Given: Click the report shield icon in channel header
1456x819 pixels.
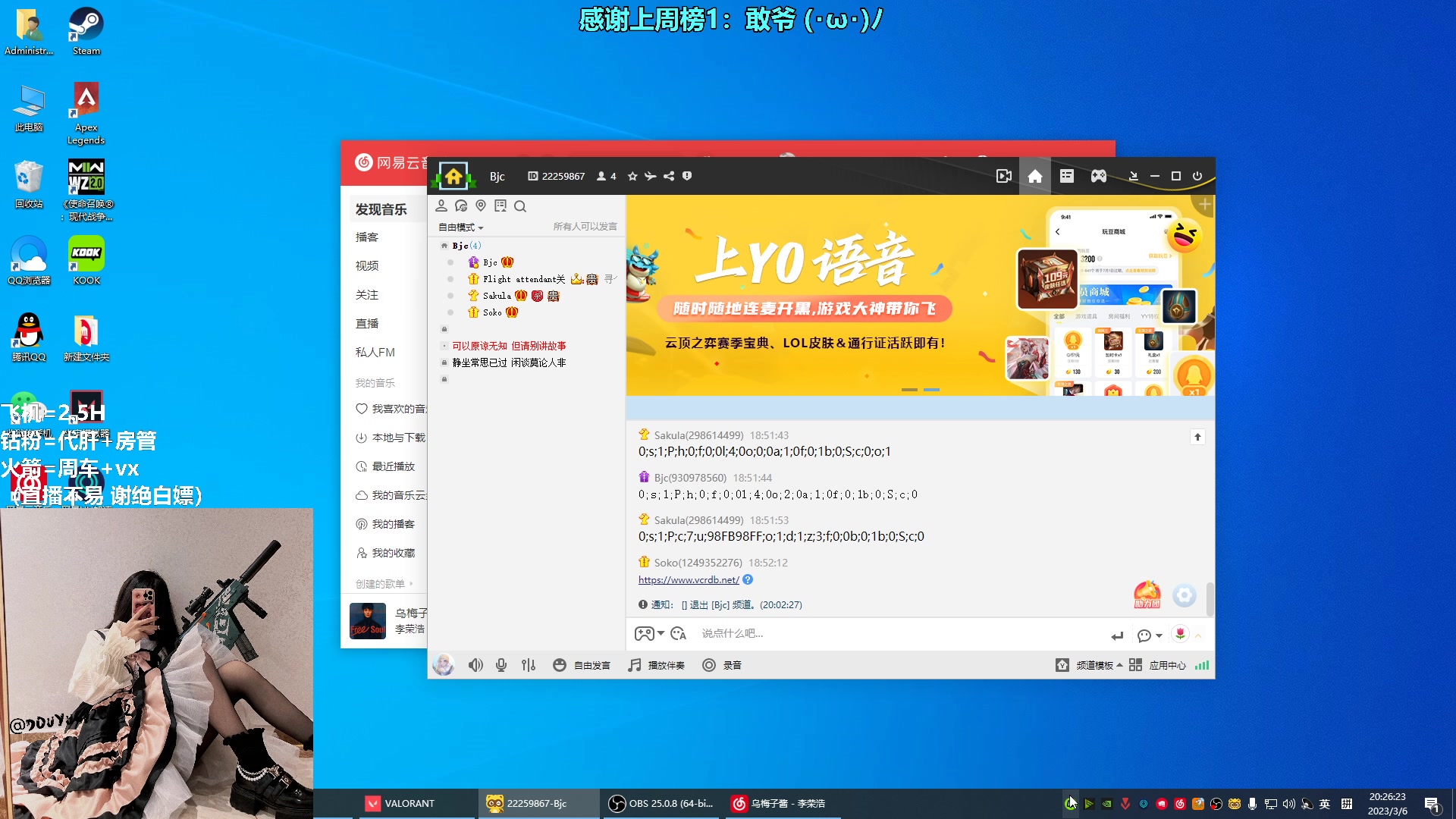Looking at the screenshot, I should 687,176.
